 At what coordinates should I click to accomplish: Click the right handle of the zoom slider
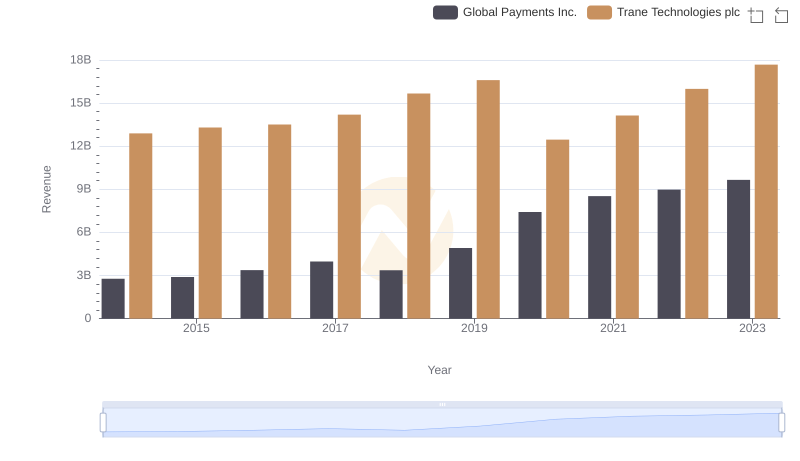click(782, 423)
